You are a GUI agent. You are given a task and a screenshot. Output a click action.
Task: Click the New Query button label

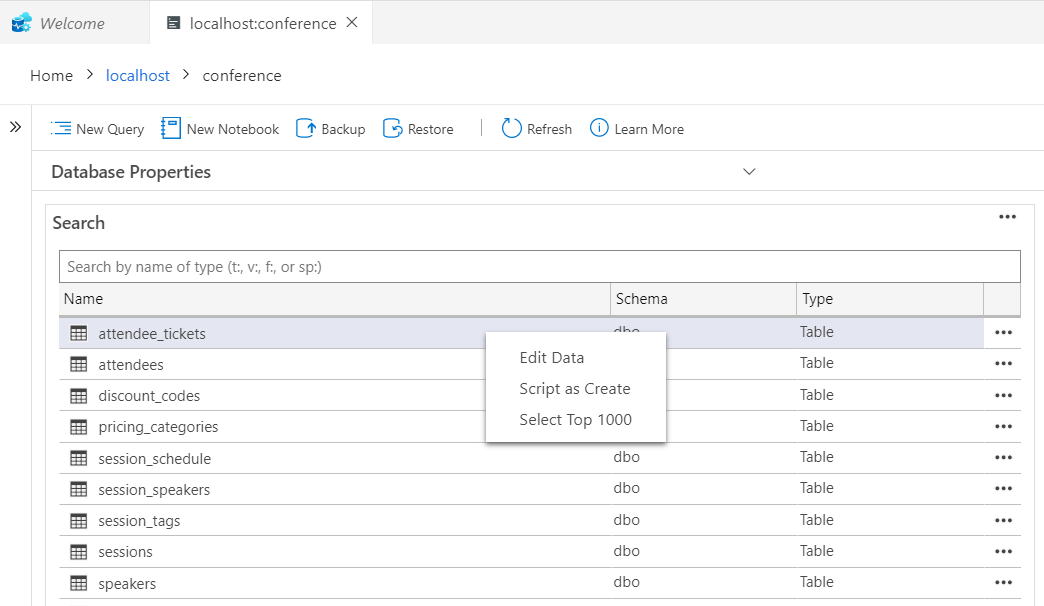tap(110, 129)
